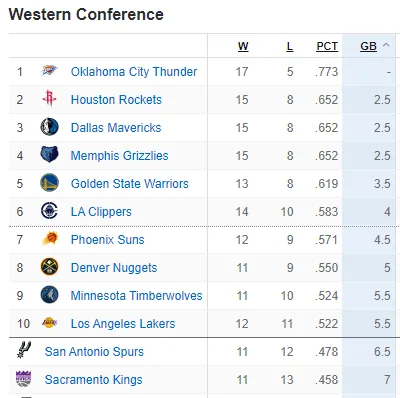Sort standings by L column header
Screen dimensions: 400x398
point(290,46)
